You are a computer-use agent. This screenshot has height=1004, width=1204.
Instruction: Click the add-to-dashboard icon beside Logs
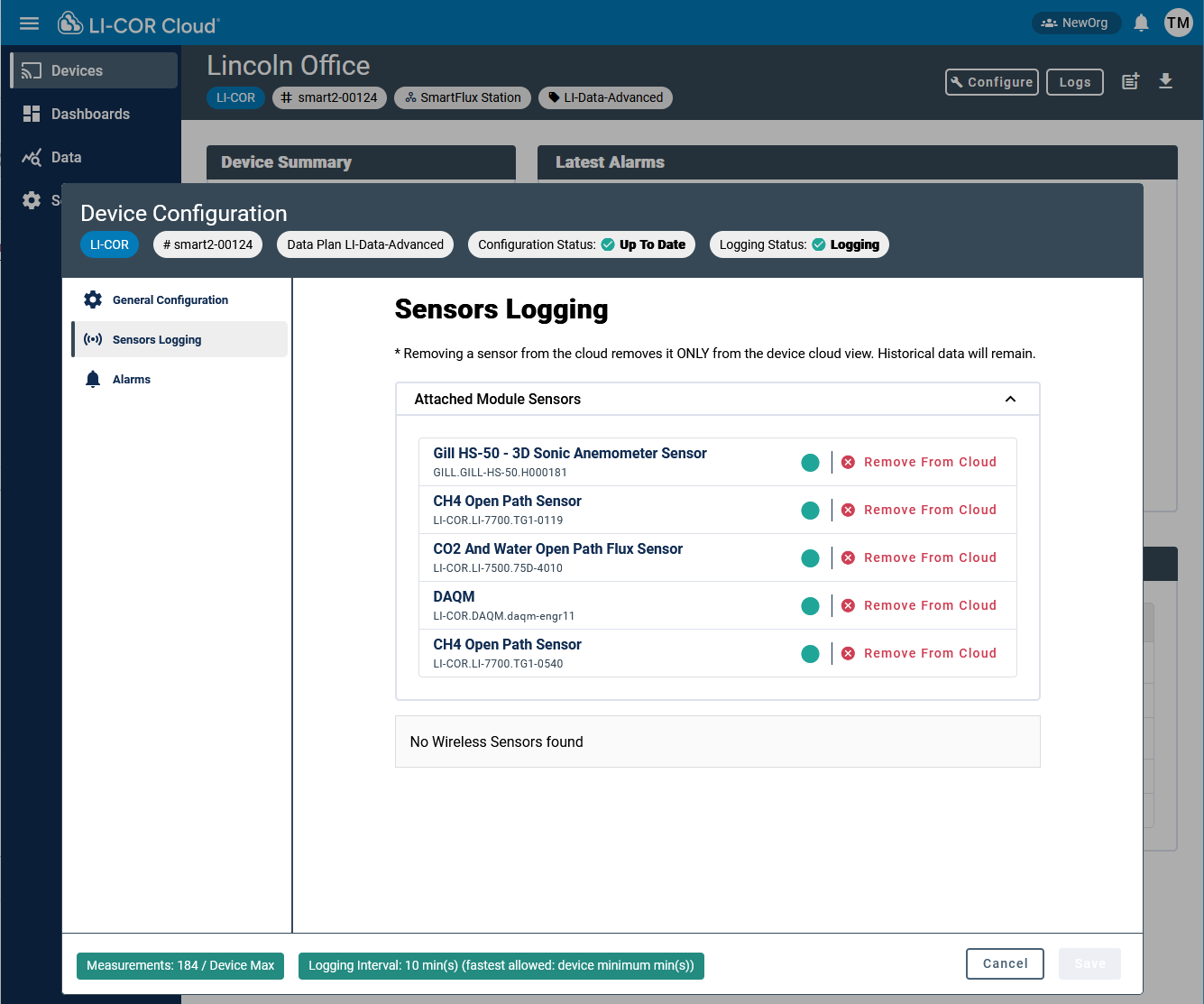point(1130,81)
